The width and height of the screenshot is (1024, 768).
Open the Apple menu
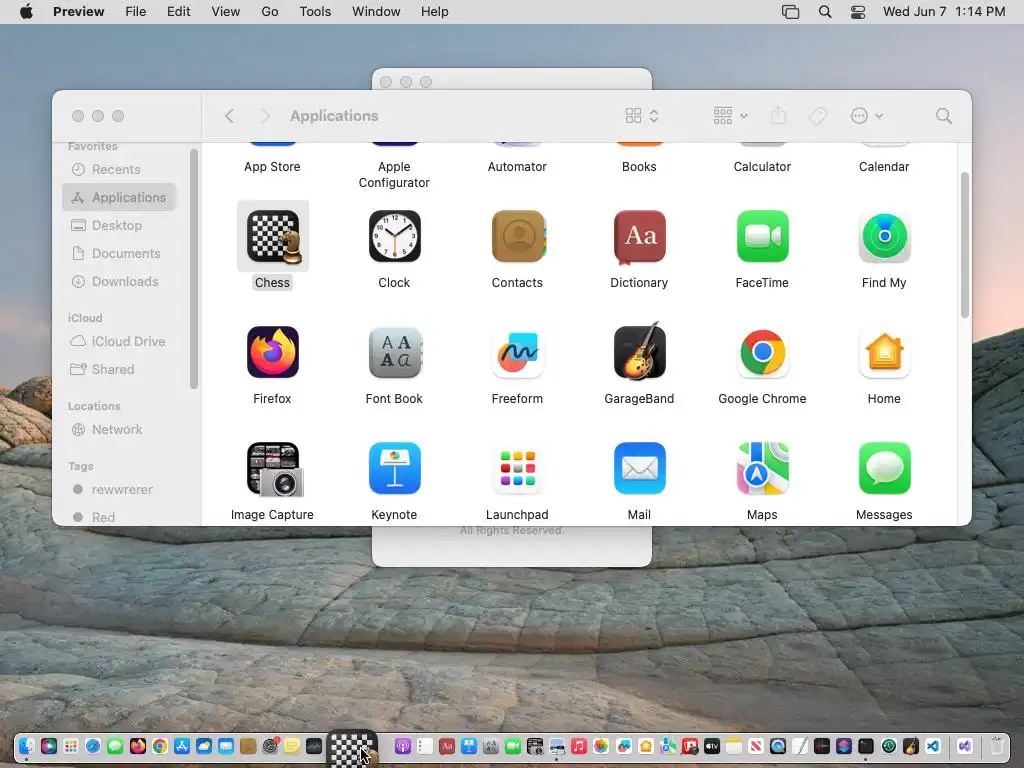coord(26,12)
